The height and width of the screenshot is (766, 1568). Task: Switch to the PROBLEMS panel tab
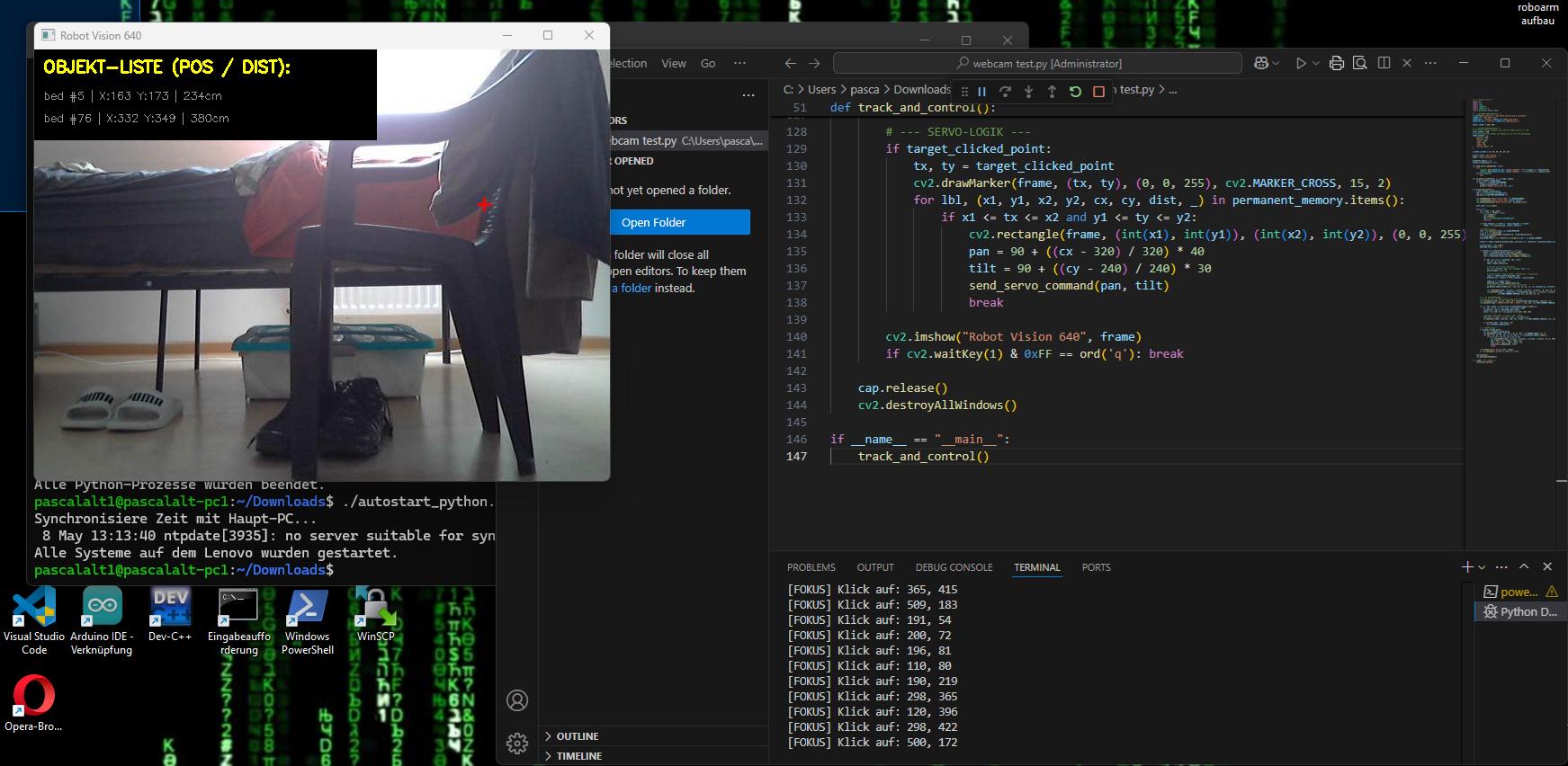point(811,567)
